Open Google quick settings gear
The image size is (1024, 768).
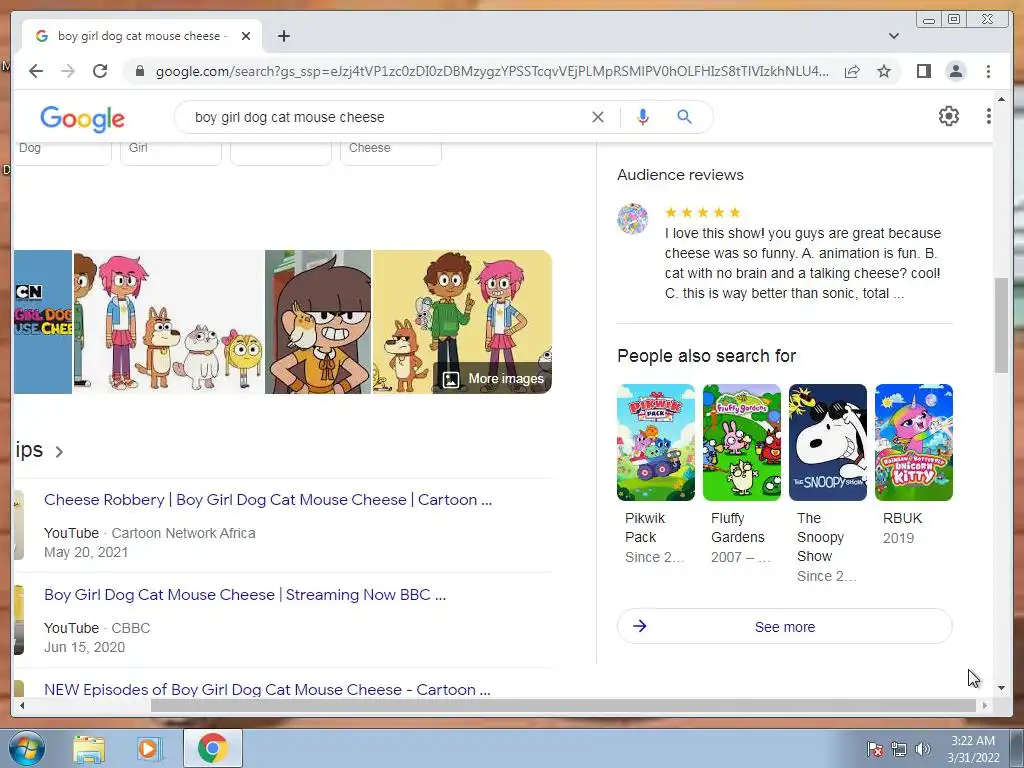949,116
